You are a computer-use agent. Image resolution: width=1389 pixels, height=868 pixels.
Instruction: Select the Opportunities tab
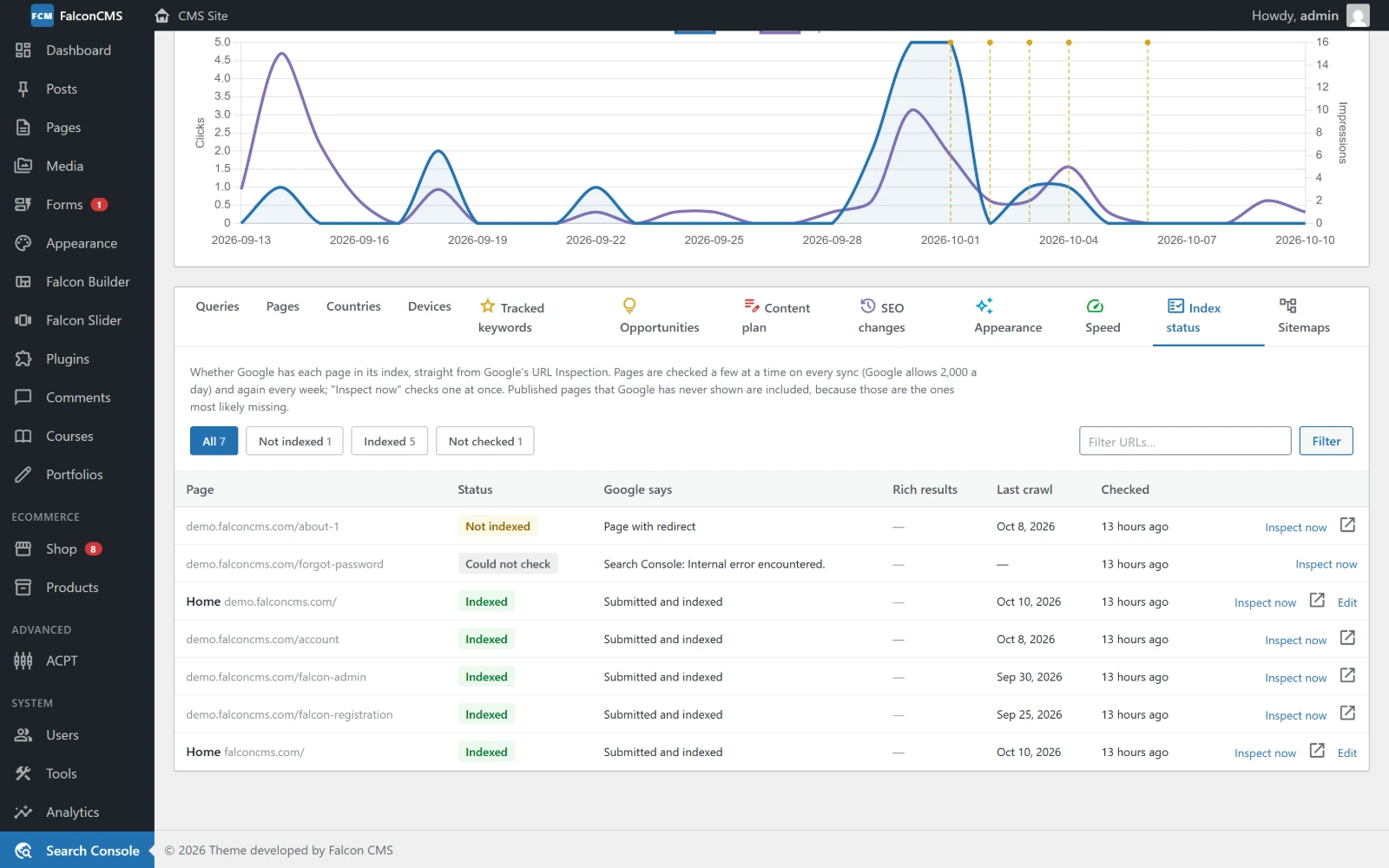(x=660, y=317)
